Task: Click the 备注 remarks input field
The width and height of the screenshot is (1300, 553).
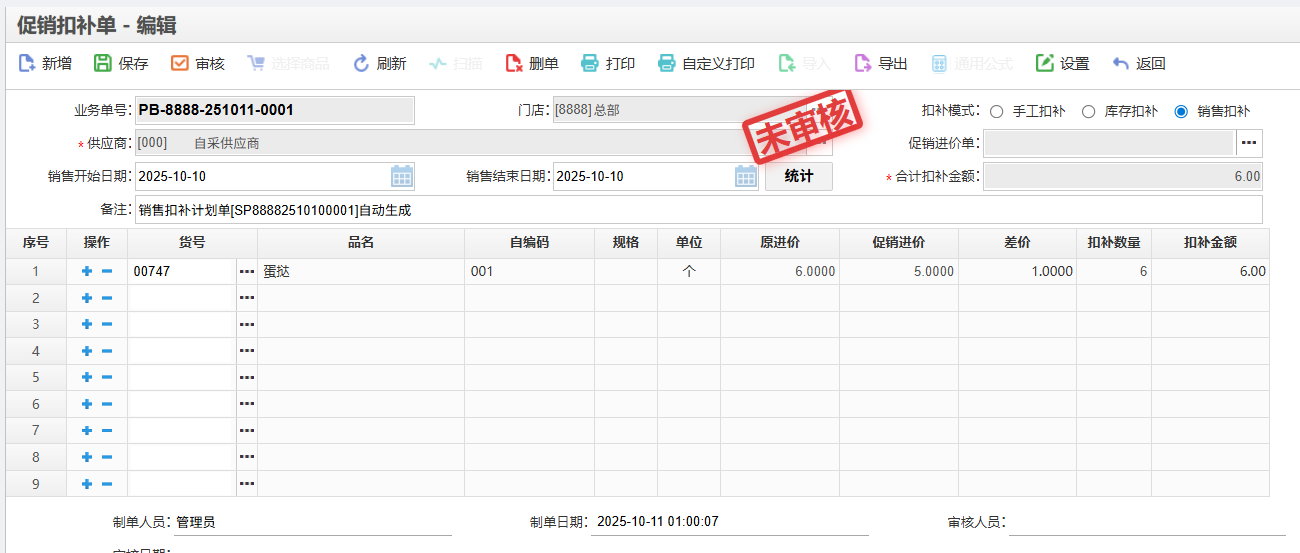Action: (x=698, y=210)
